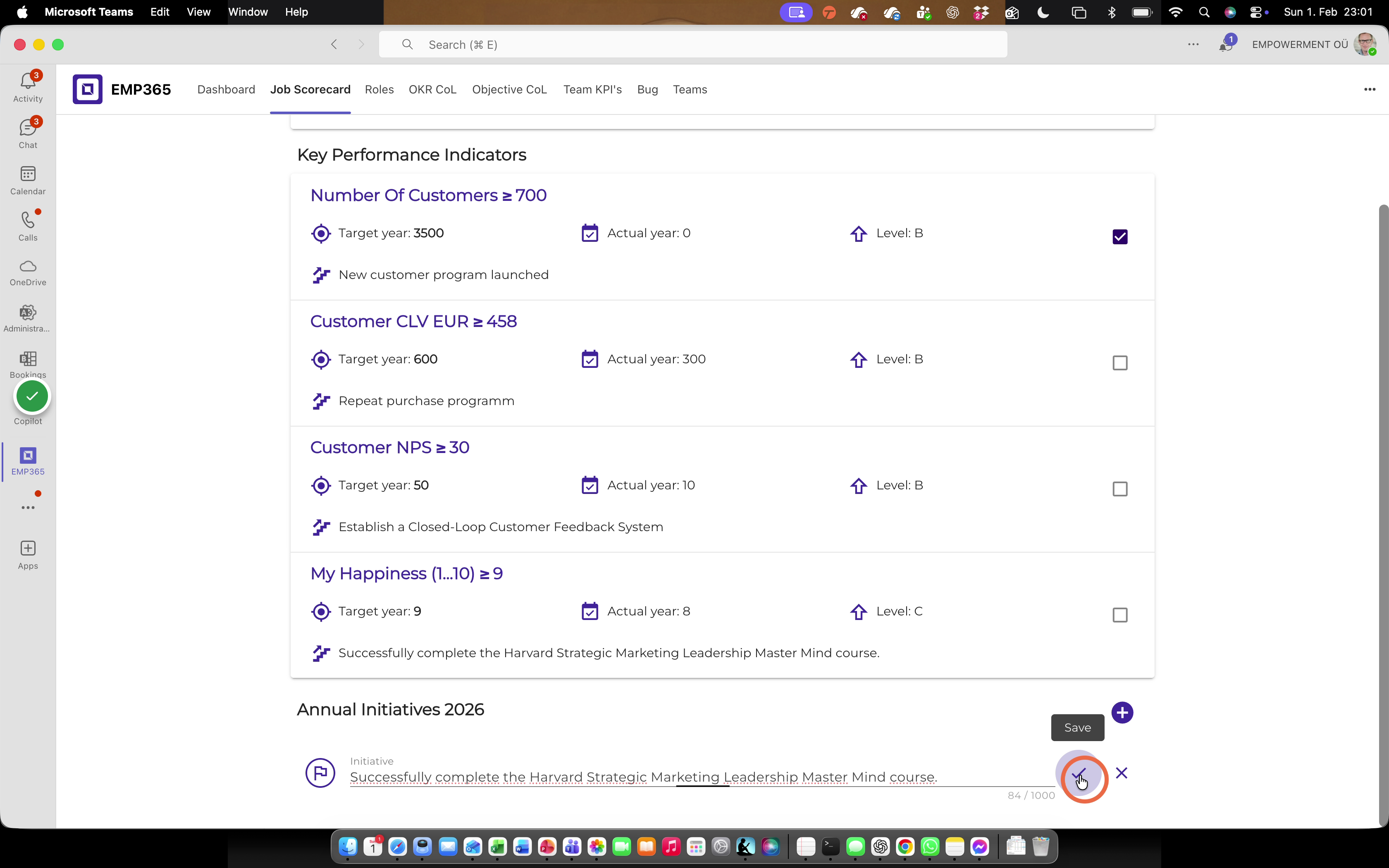Check the My Happiness KPI checkbox
1389x868 pixels.
(x=1120, y=615)
